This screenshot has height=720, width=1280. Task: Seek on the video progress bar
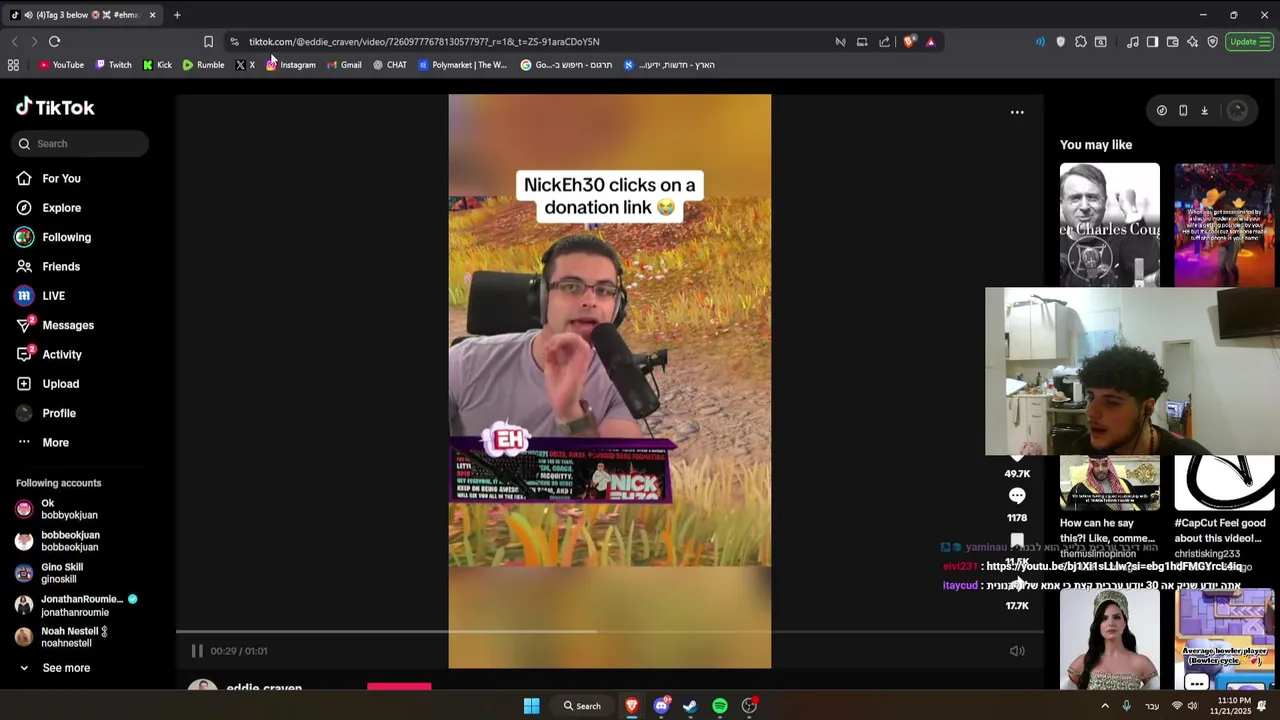(610, 631)
